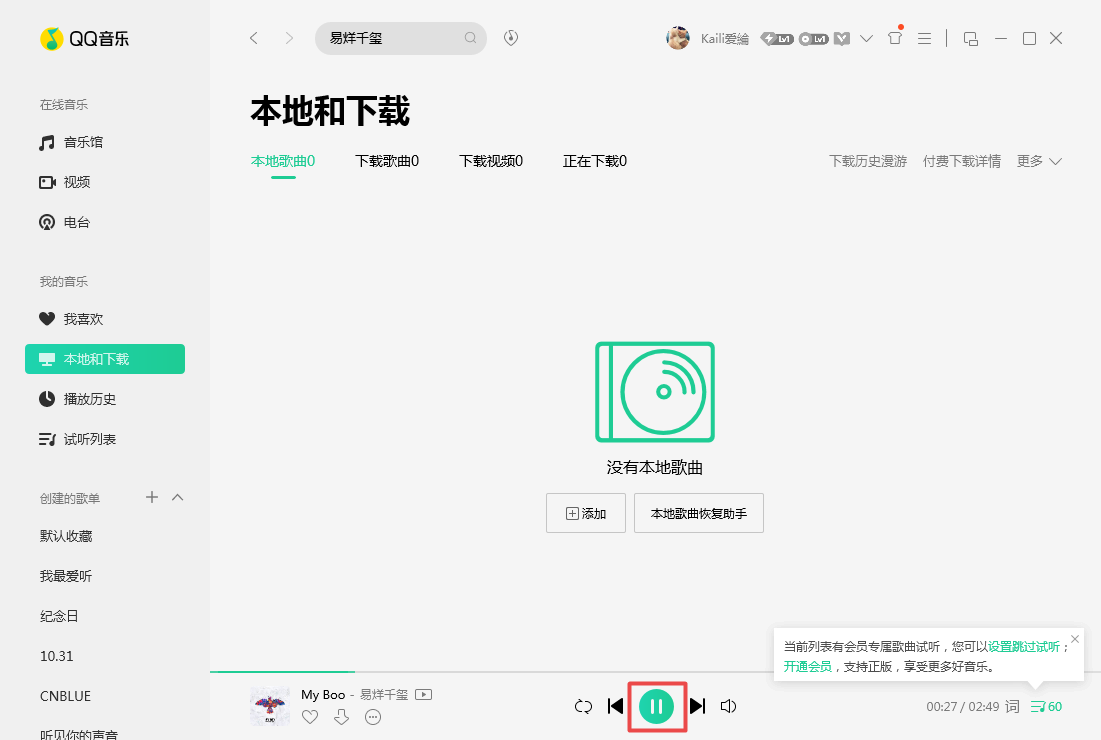The width and height of the screenshot is (1101, 740).
Task: Click the search magnifier icon
Action: click(470, 38)
